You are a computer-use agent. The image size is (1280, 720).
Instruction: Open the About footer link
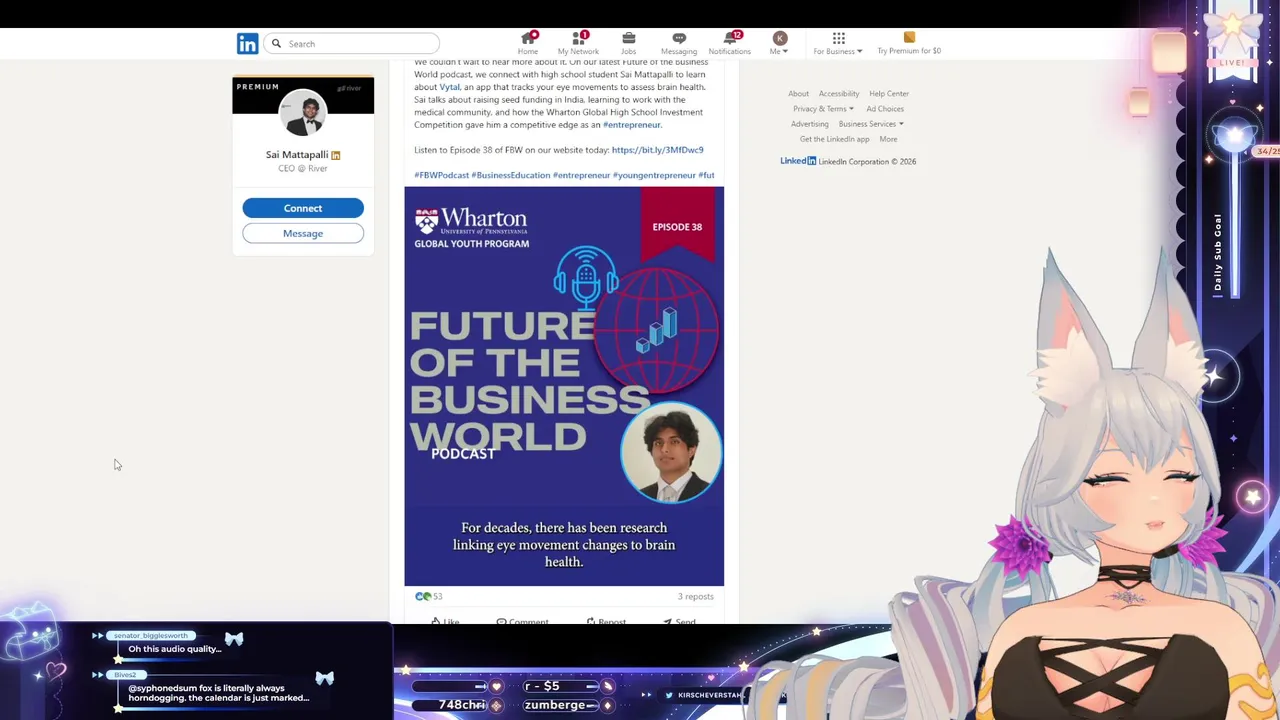(x=798, y=94)
